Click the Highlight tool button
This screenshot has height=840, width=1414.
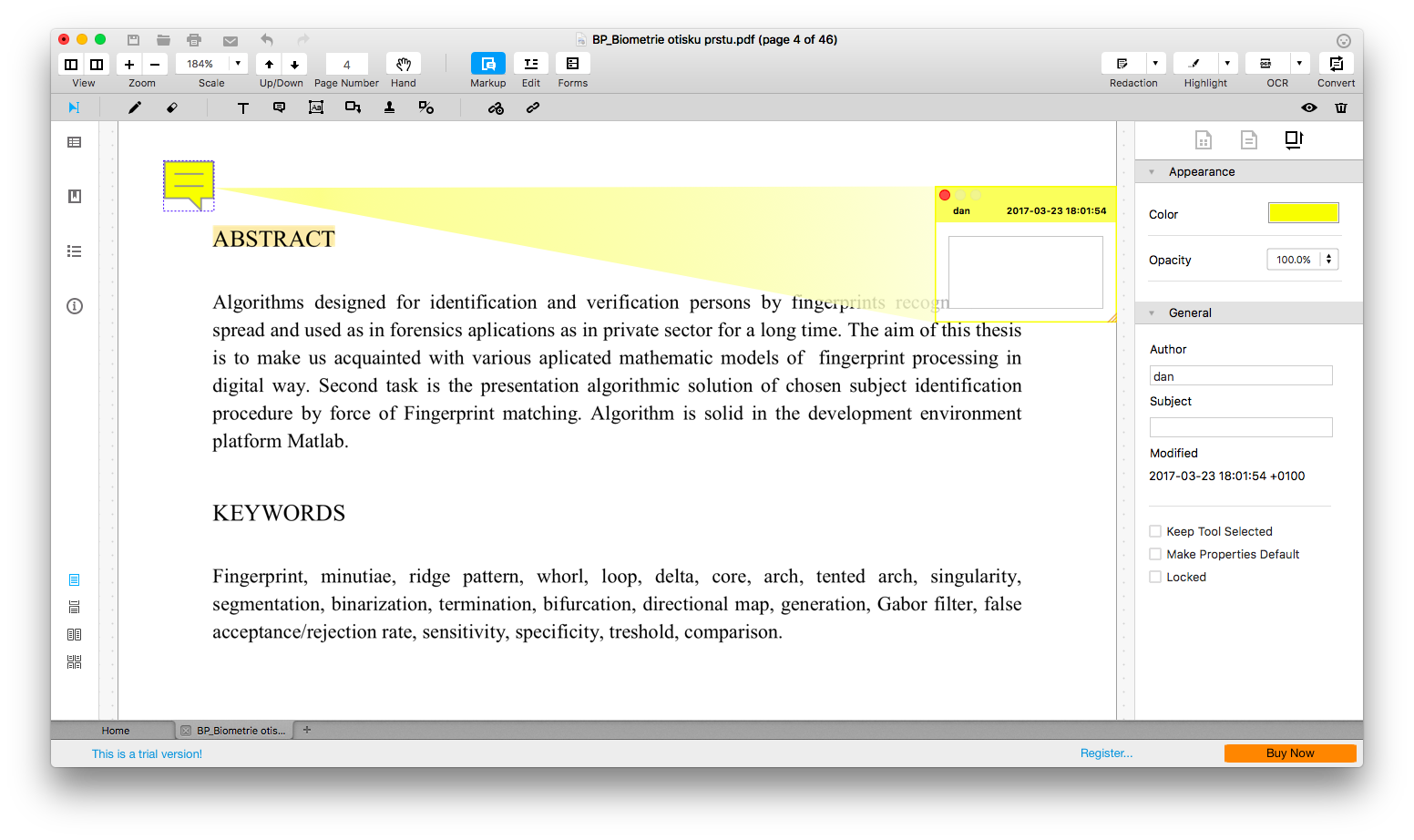(1194, 64)
